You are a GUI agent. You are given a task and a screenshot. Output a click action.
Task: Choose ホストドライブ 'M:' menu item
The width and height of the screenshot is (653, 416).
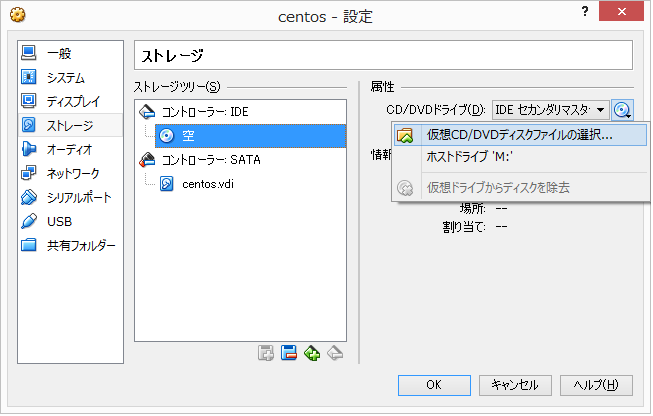521,157
